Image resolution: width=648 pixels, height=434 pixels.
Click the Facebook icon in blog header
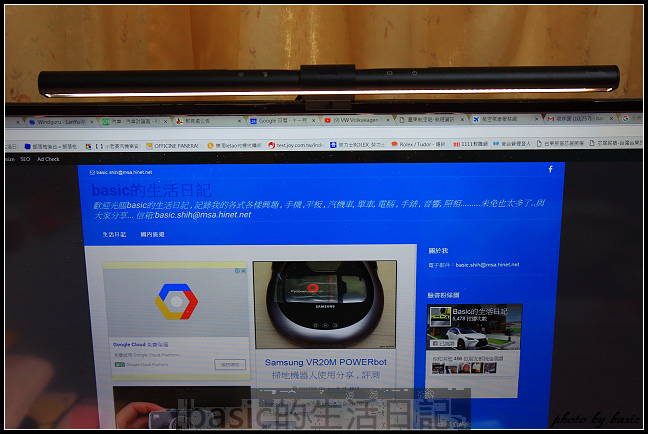tap(550, 169)
